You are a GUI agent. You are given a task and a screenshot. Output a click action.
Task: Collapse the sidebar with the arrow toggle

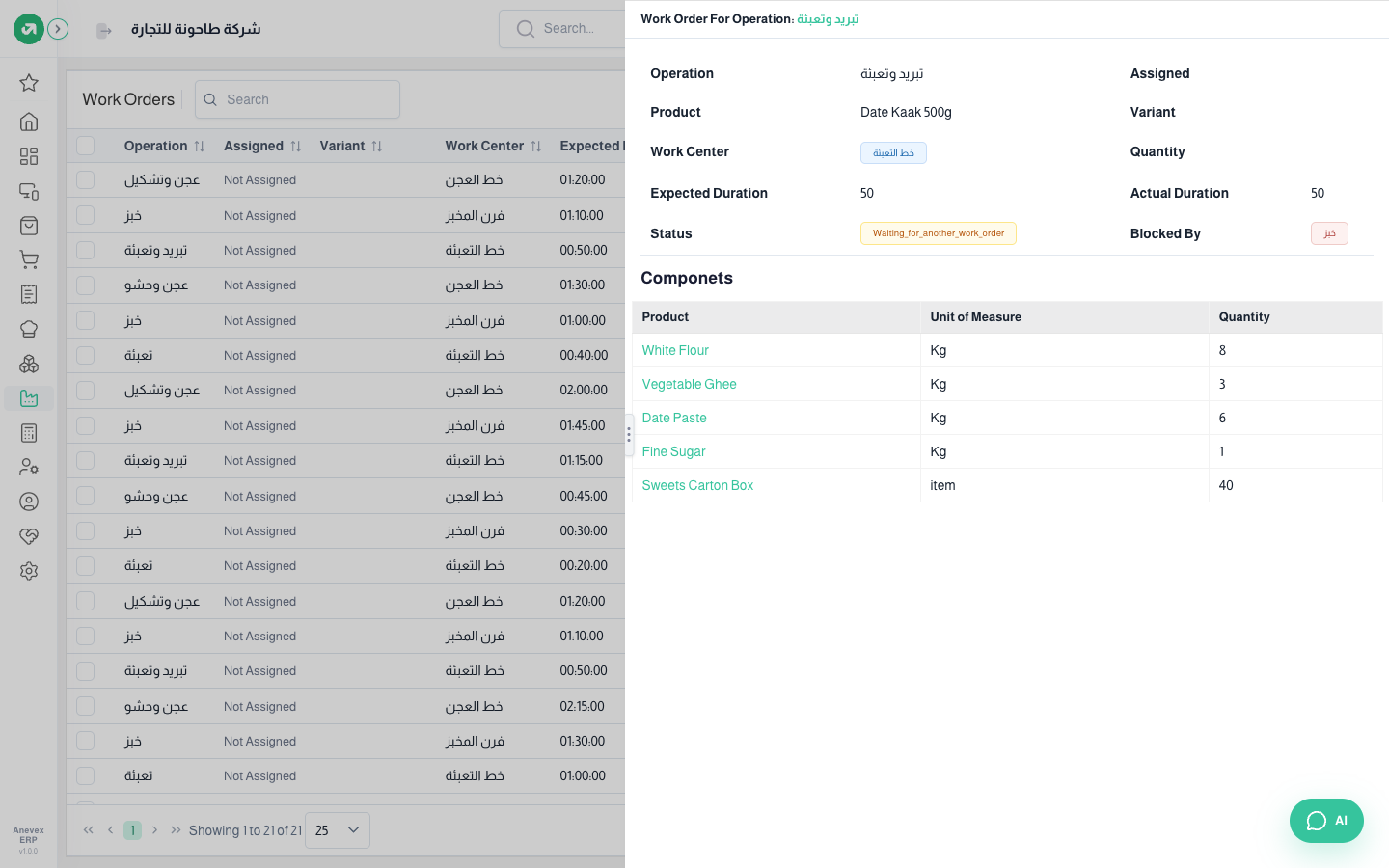[58, 29]
